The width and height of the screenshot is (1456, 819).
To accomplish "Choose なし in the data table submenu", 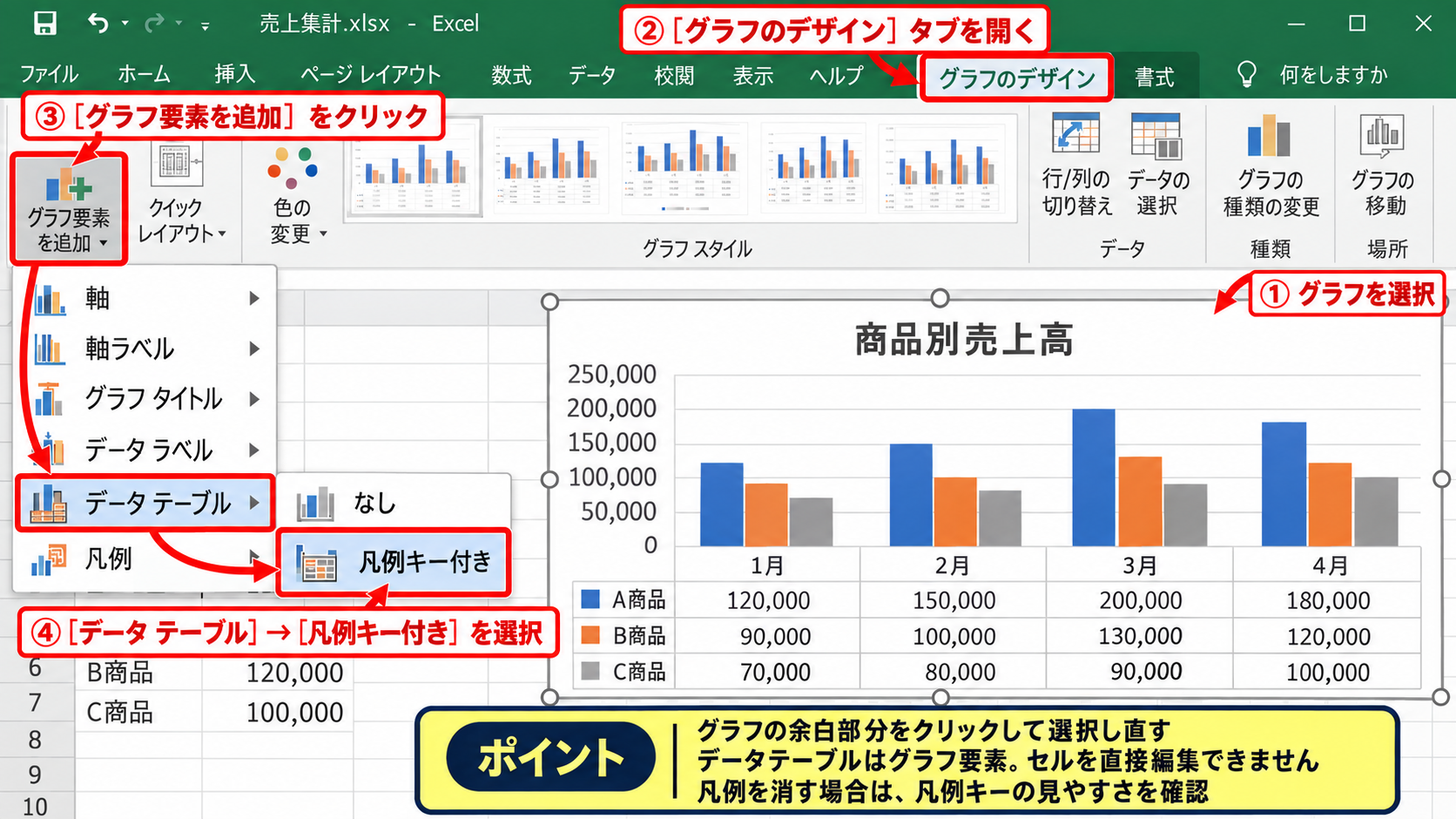I will [x=394, y=504].
